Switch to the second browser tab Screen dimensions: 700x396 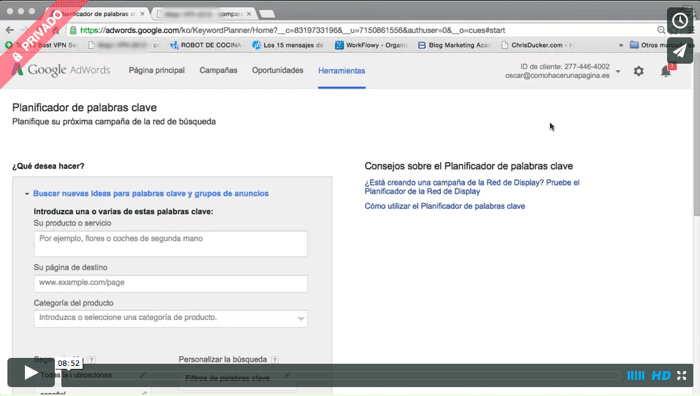point(204,14)
